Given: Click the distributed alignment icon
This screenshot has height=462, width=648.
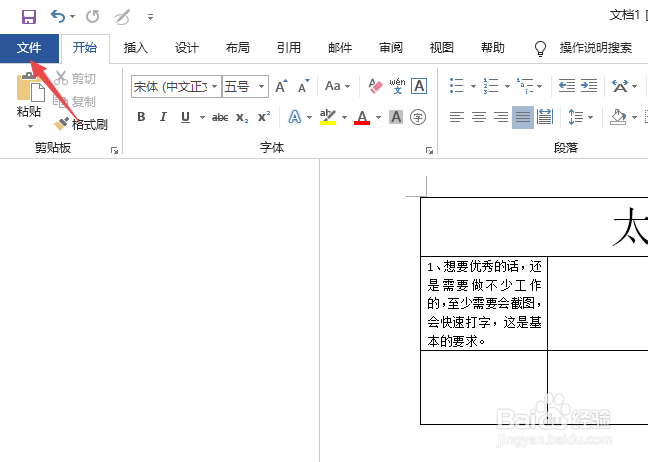Looking at the screenshot, I should pyautogui.click(x=545, y=117).
